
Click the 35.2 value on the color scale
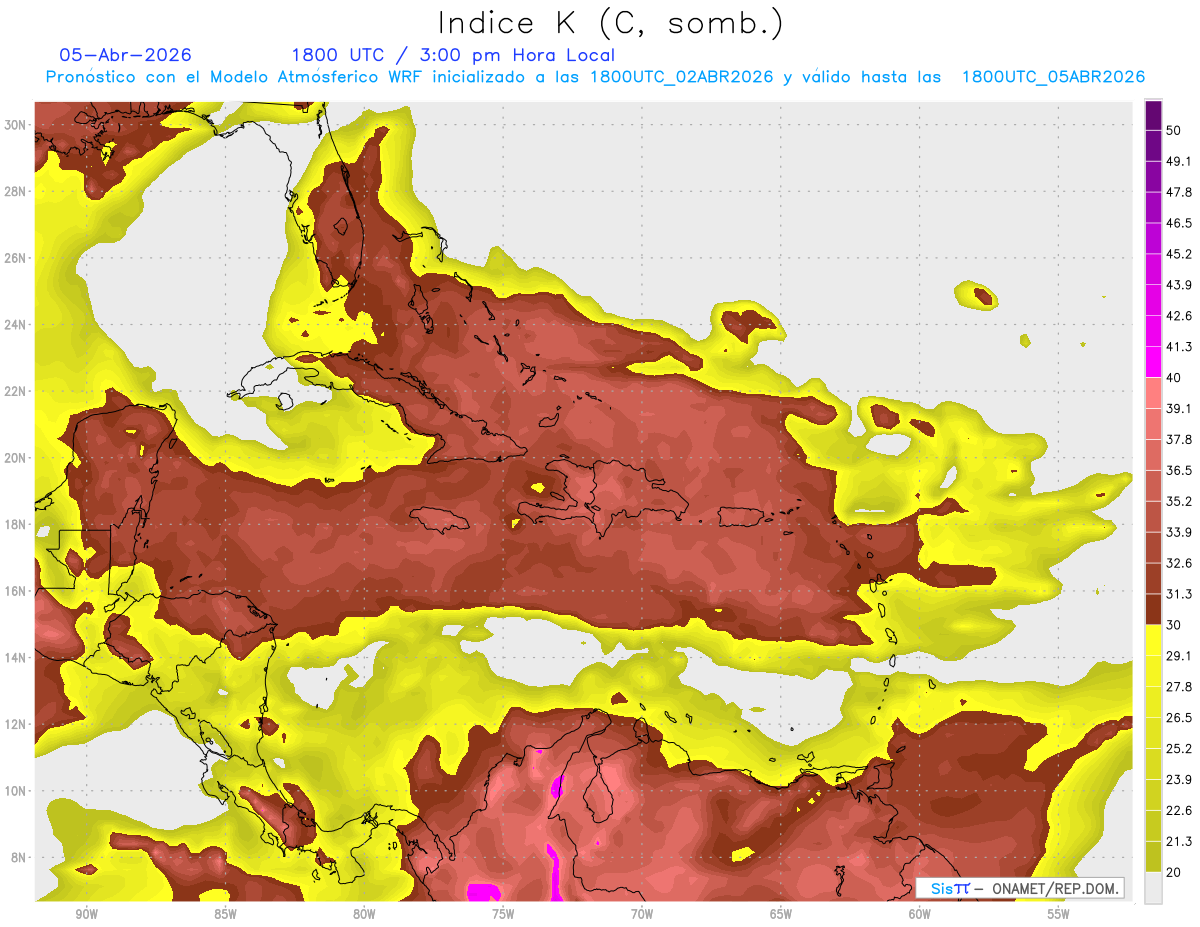click(1179, 501)
